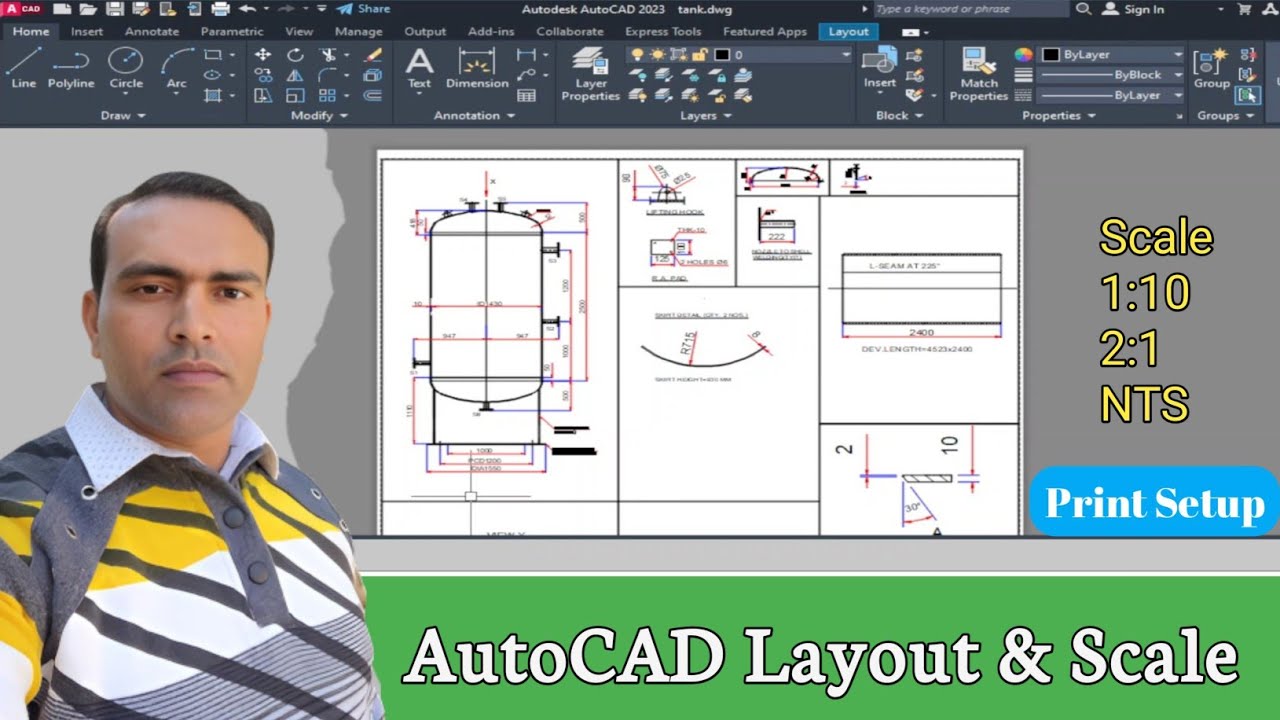The image size is (1280, 720).
Task: Select the Scale tool
Action: [x=295, y=95]
